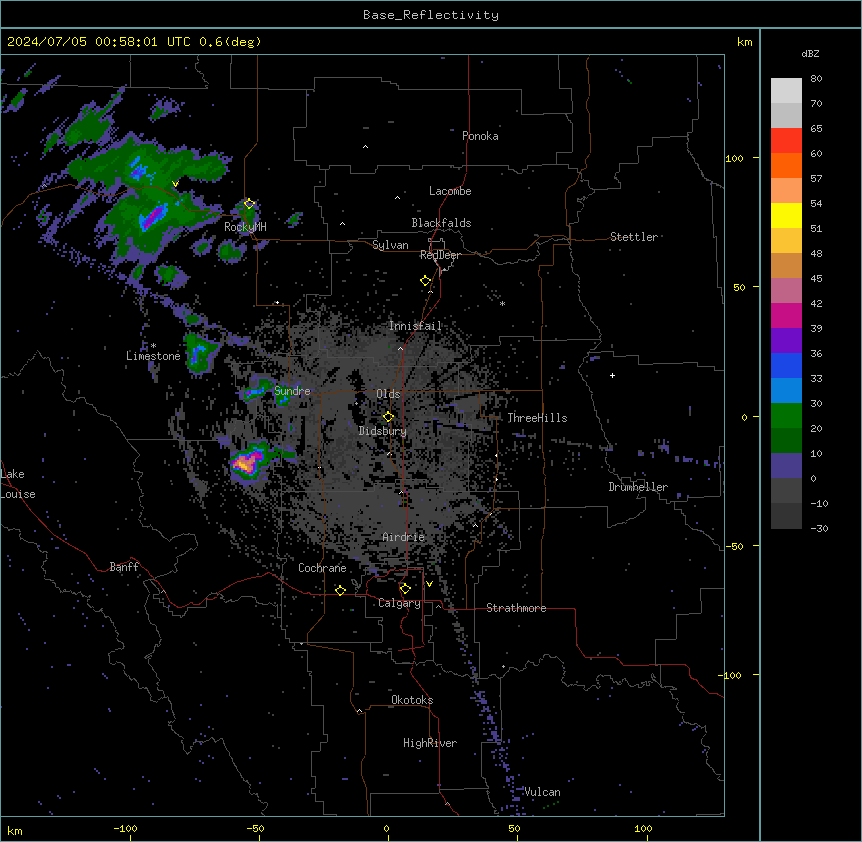Click the HighRiver city label

point(430,743)
